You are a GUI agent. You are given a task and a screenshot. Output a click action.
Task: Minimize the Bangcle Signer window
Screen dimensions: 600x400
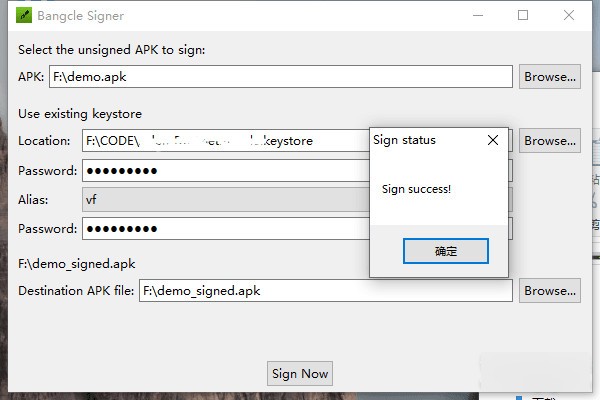tap(474, 16)
